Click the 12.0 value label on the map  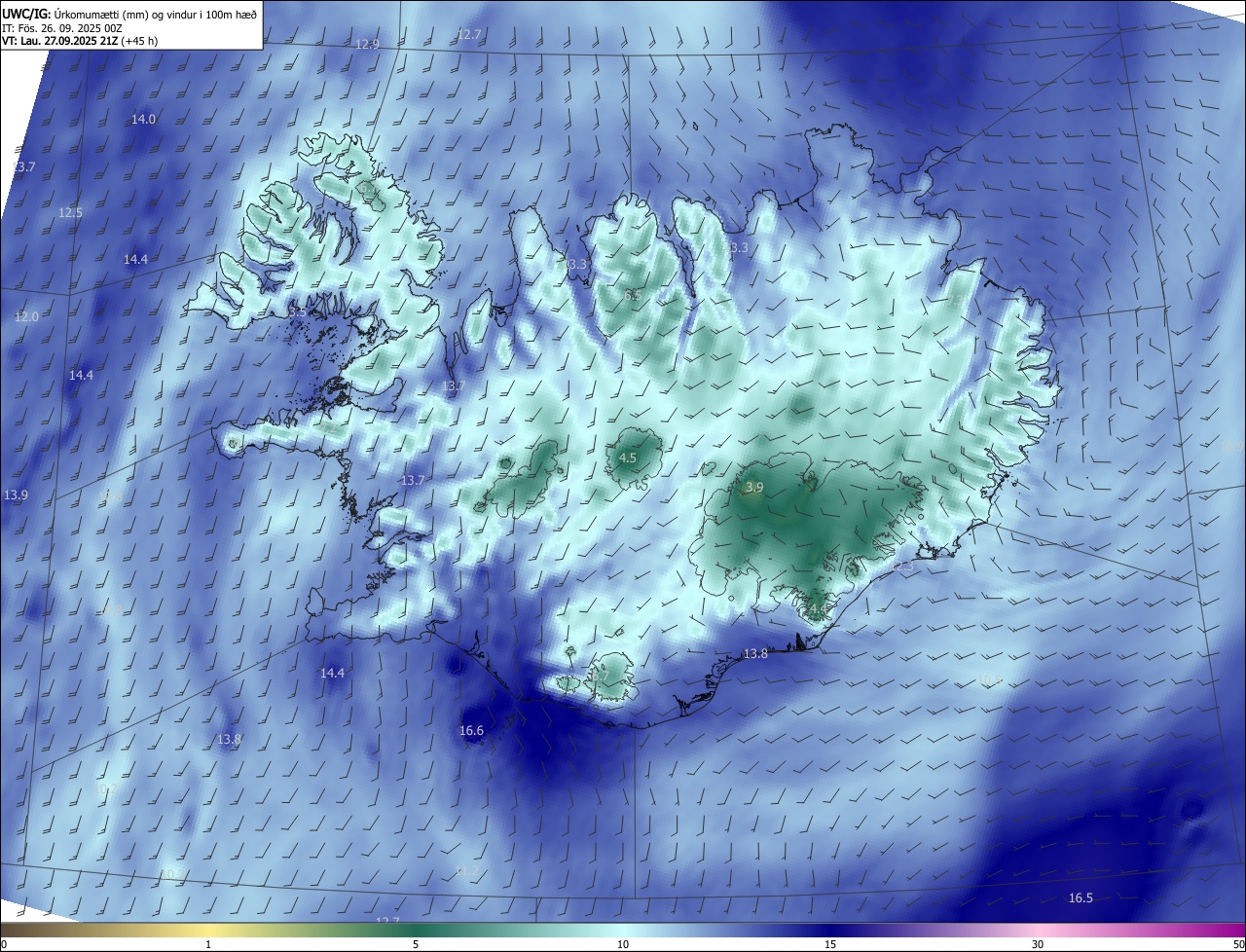[x=26, y=316]
